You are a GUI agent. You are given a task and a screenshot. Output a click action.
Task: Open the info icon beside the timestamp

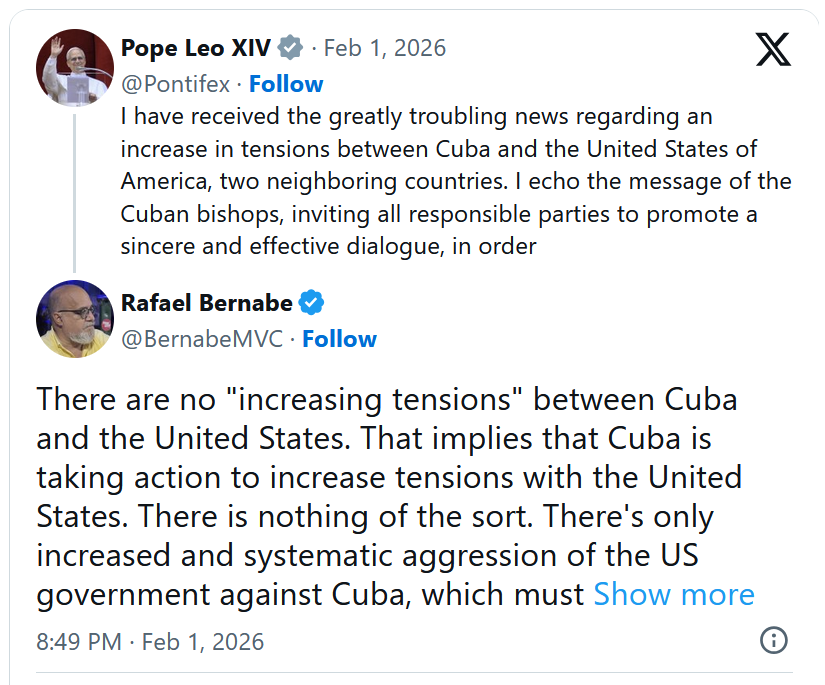[774, 640]
